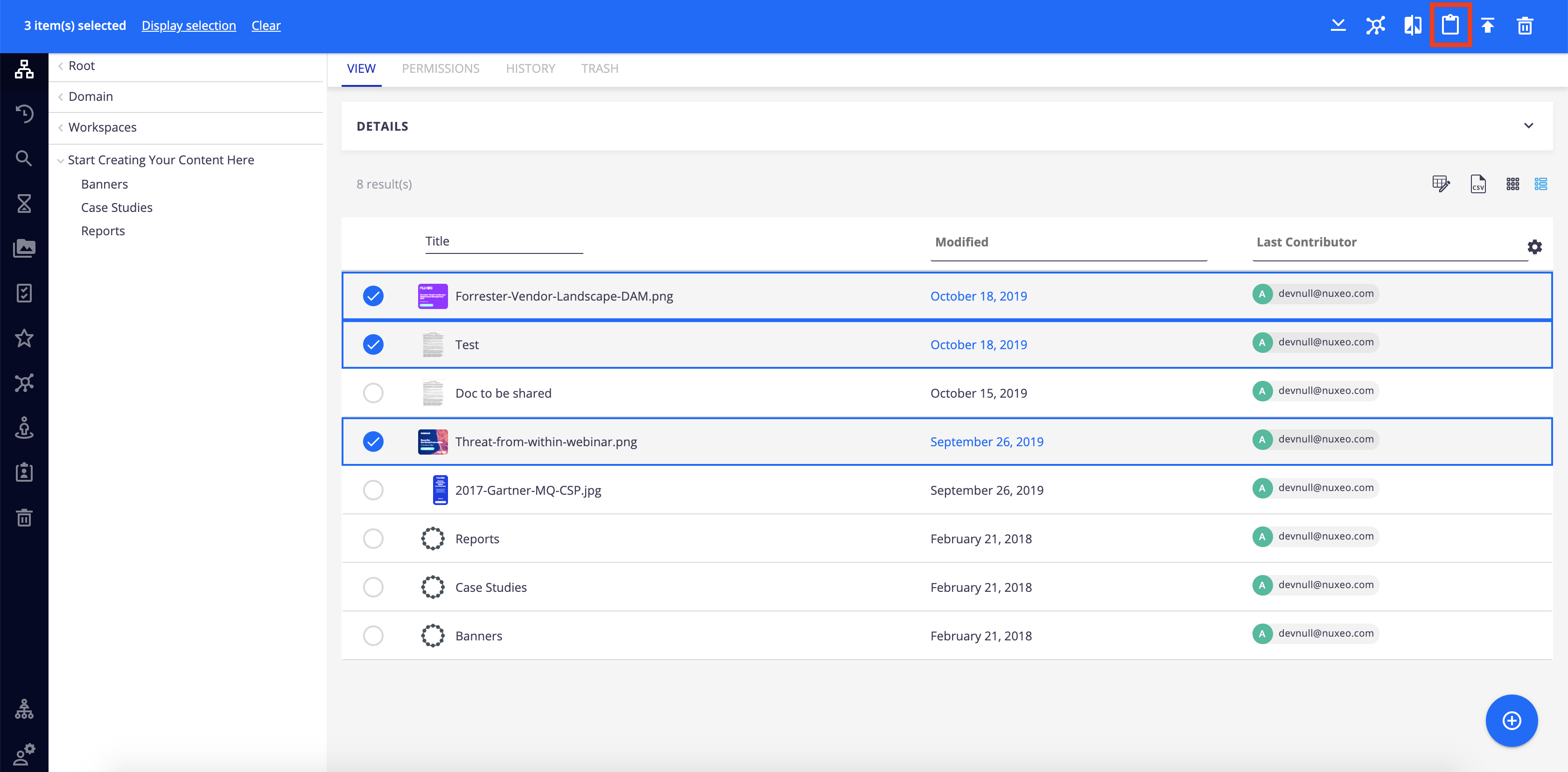Viewport: 1568px width, 772px height.
Task: Click the Display selection link
Action: point(189,25)
